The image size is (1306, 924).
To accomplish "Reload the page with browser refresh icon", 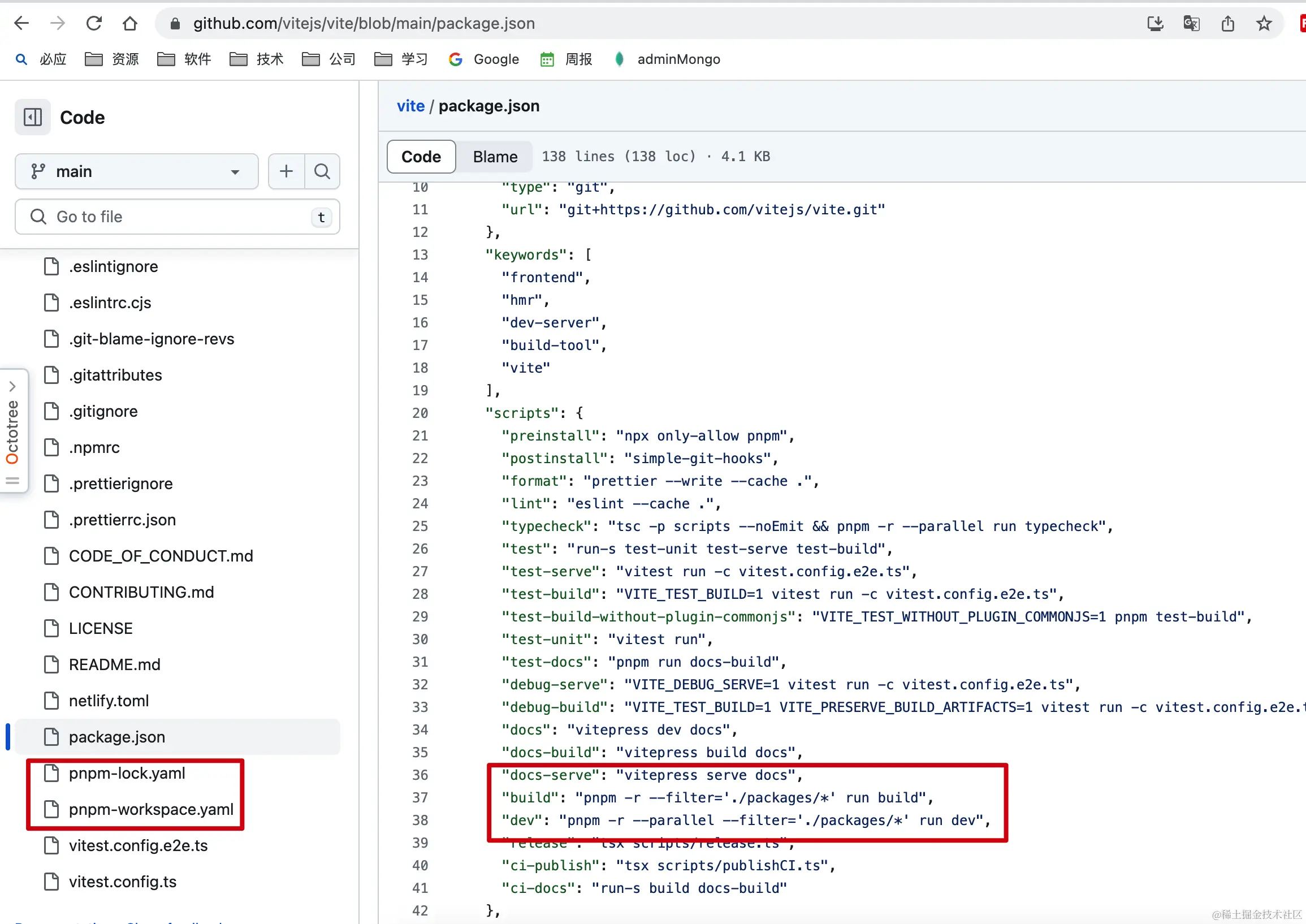I will (x=94, y=23).
